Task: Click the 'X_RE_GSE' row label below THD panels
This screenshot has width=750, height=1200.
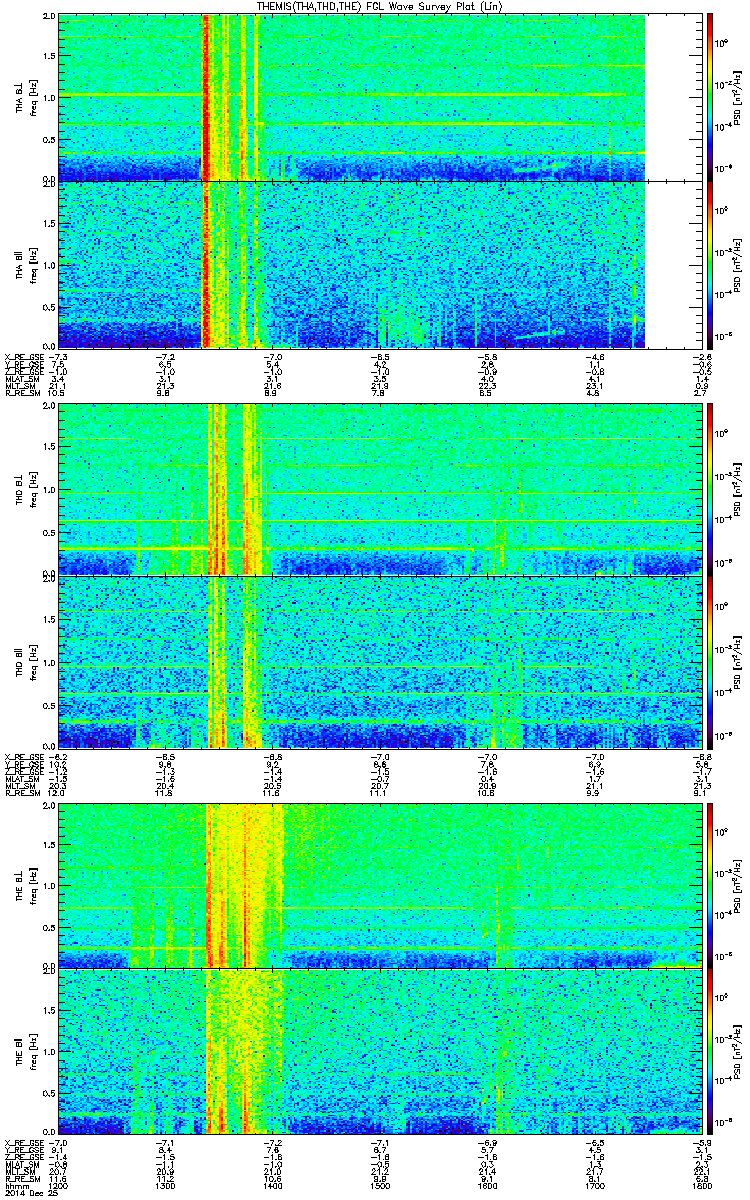Action: coord(24,755)
